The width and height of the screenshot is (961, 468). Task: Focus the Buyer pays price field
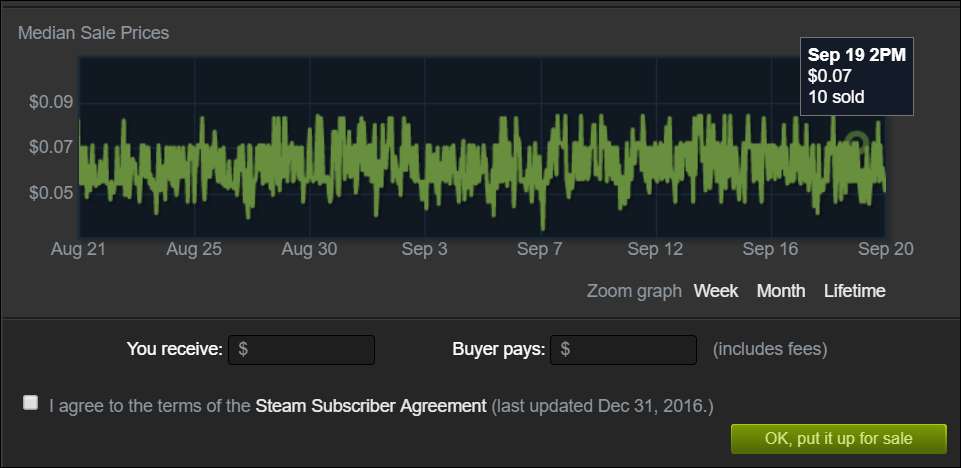[x=624, y=350]
